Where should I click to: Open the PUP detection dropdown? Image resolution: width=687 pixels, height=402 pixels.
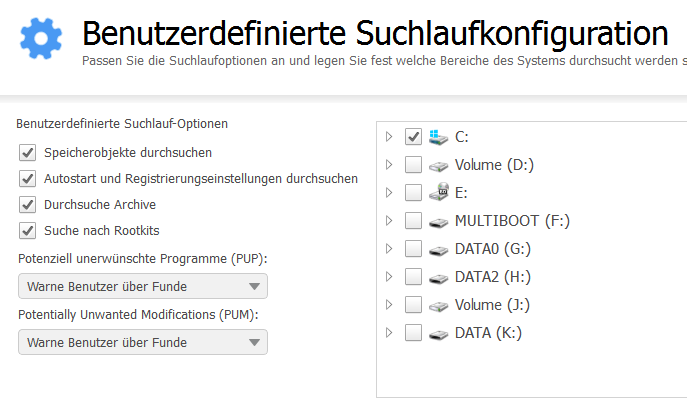point(143,286)
